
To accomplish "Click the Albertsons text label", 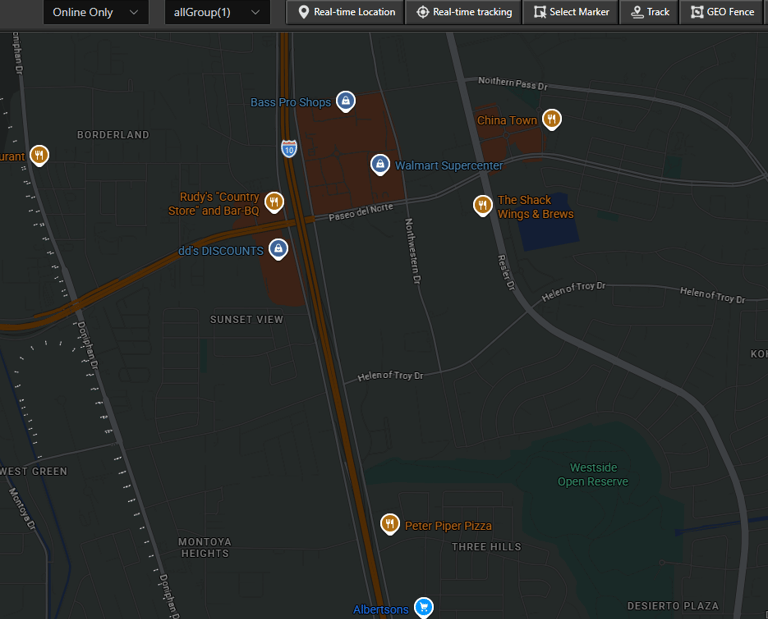I will (381, 610).
